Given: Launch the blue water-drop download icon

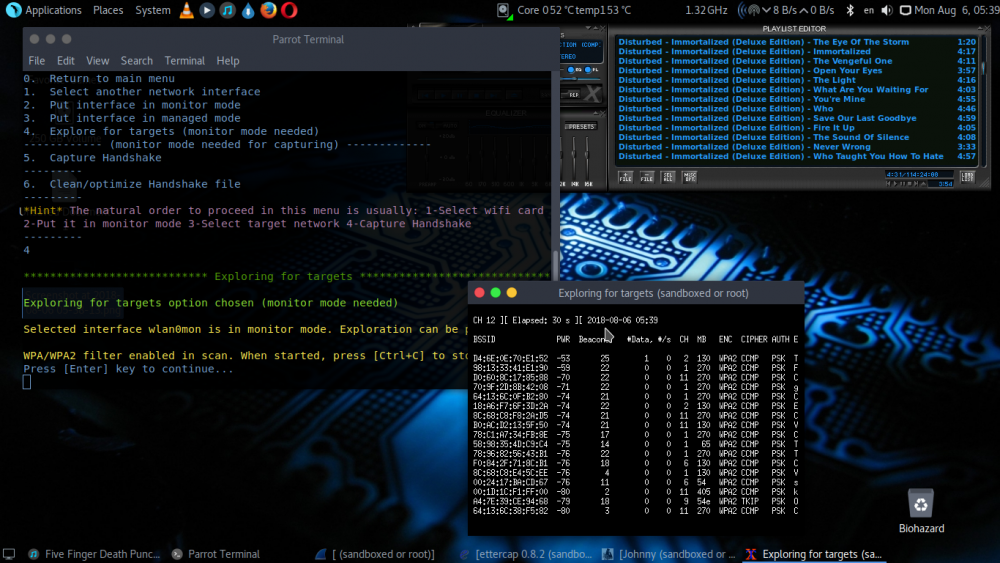Looking at the screenshot, I should point(247,10).
